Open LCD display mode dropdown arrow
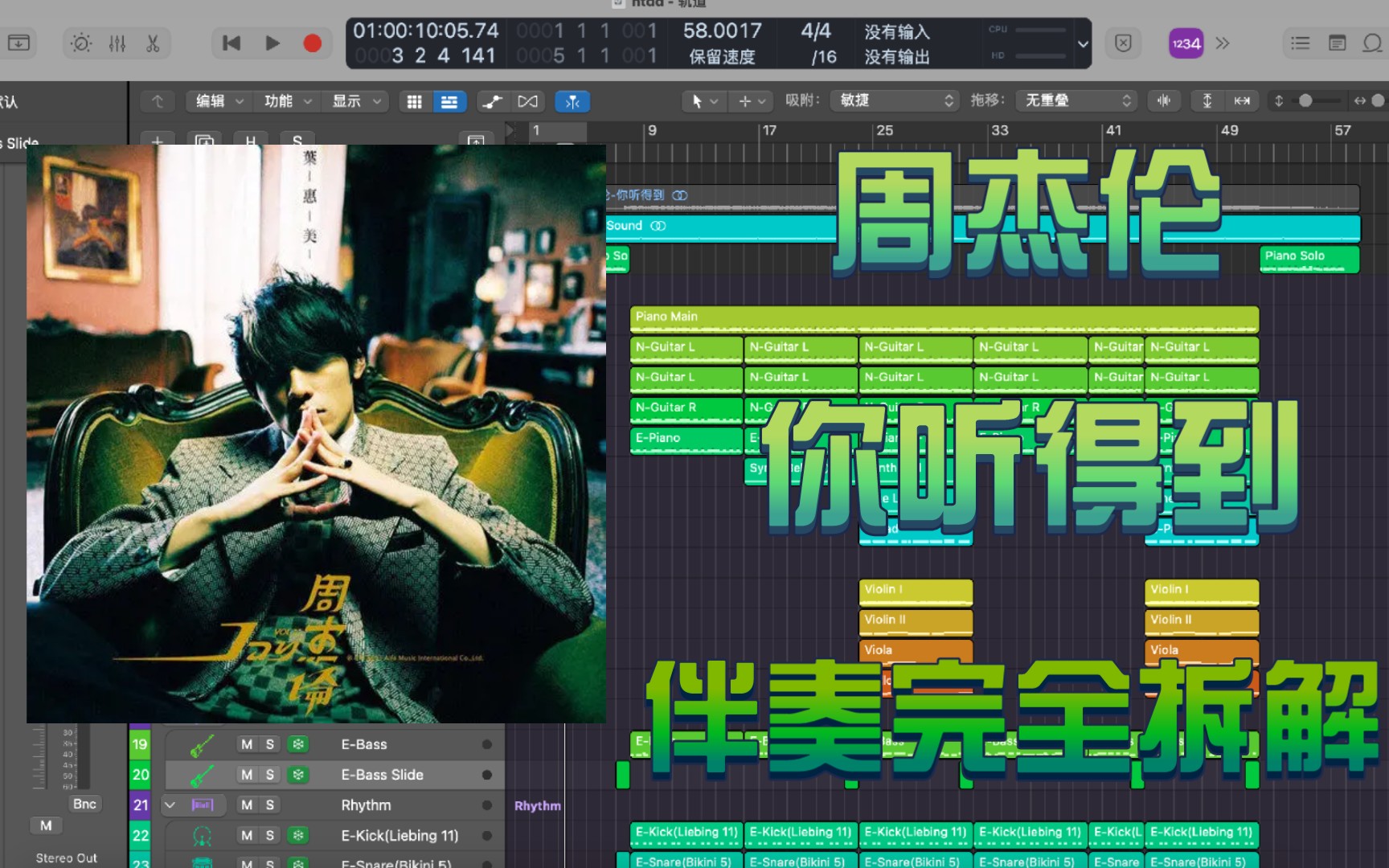Image resolution: width=1389 pixels, height=868 pixels. point(1083,43)
